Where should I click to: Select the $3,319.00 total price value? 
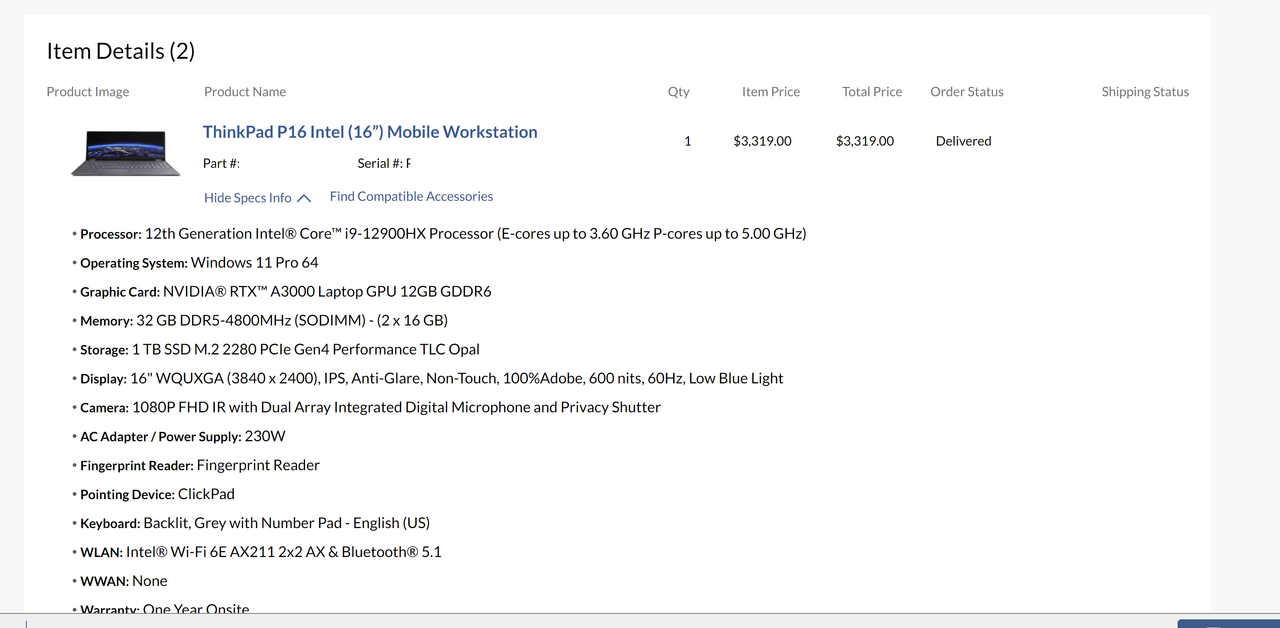click(x=865, y=141)
